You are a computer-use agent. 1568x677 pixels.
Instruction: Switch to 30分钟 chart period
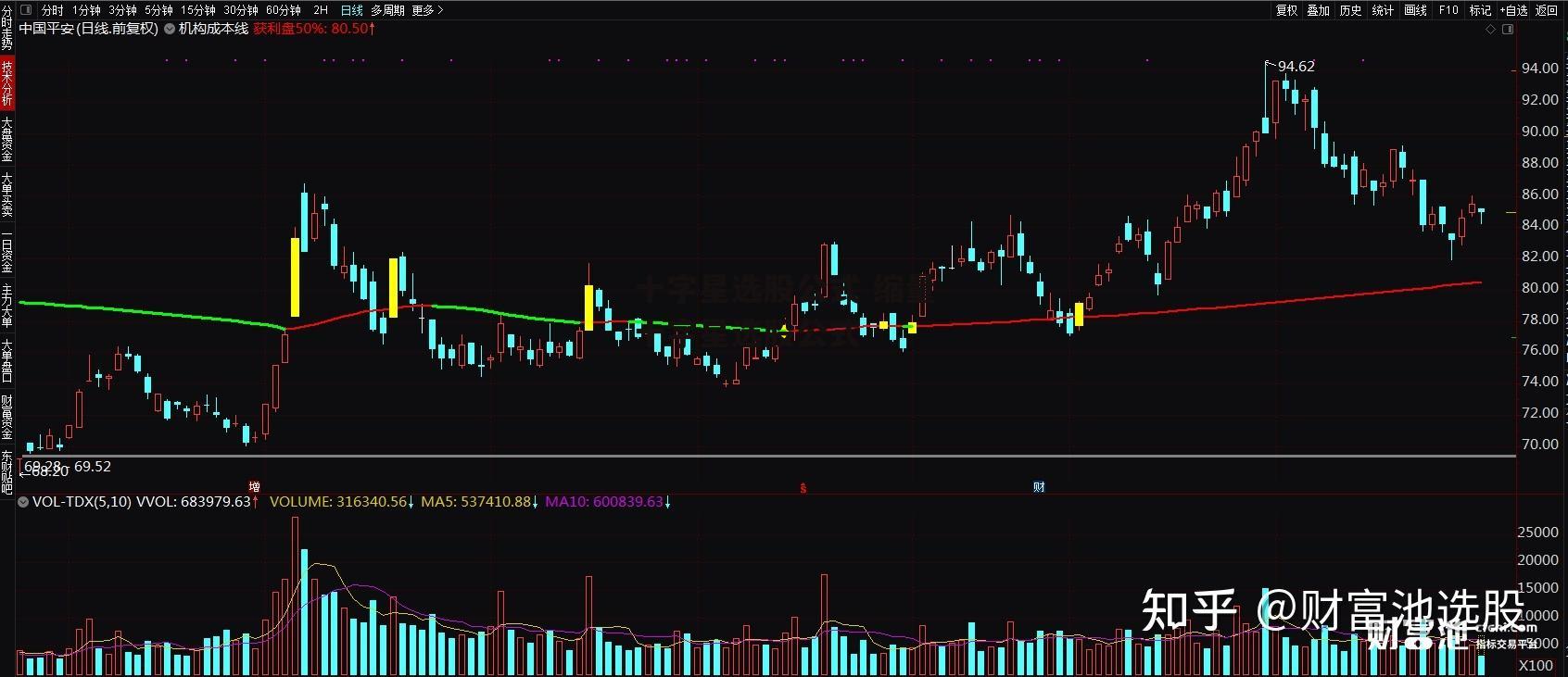(240, 10)
